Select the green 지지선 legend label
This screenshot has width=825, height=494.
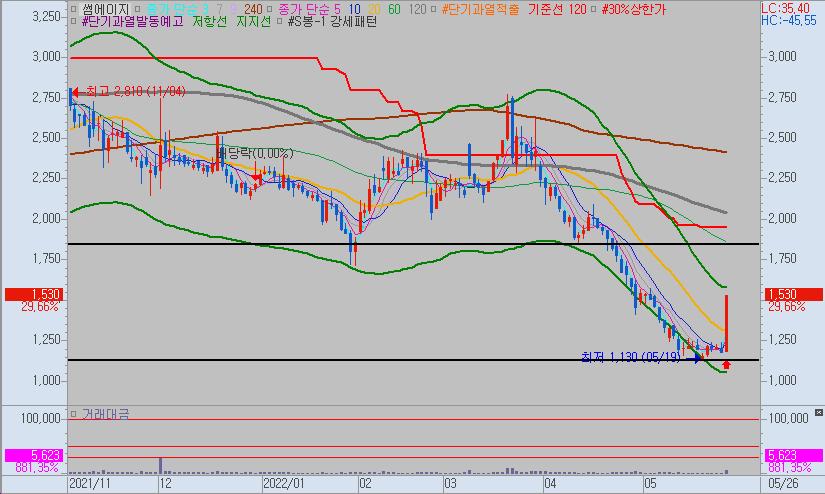pos(253,22)
